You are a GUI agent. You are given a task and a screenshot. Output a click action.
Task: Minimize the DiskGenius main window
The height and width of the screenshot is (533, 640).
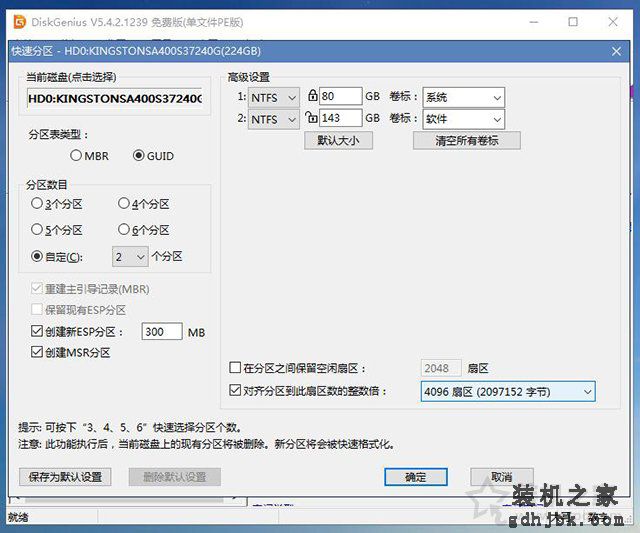534,22
